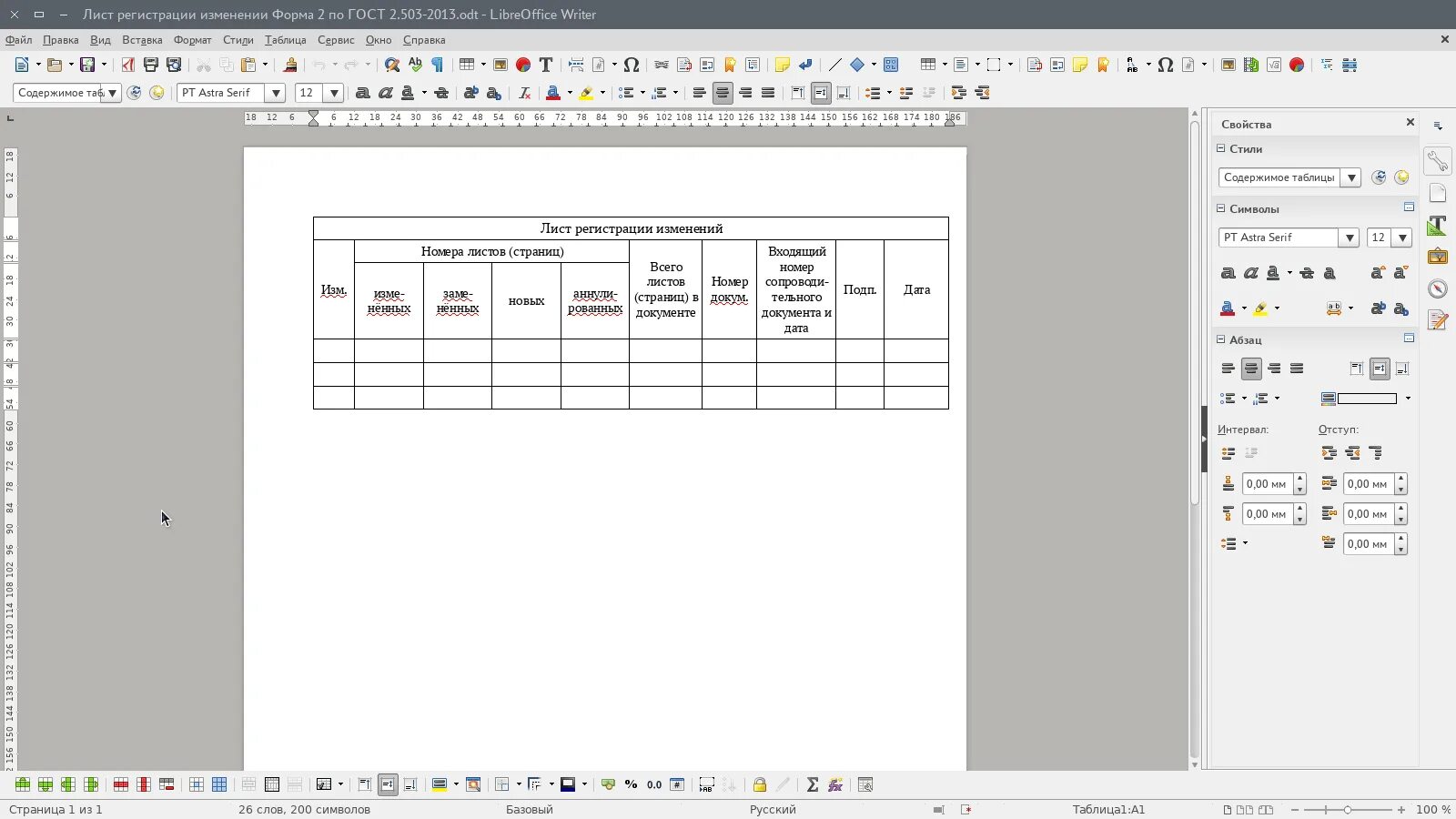Open the Правка menu
The width and height of the screenshot is (1456, 819).
[x=60, y=40]
